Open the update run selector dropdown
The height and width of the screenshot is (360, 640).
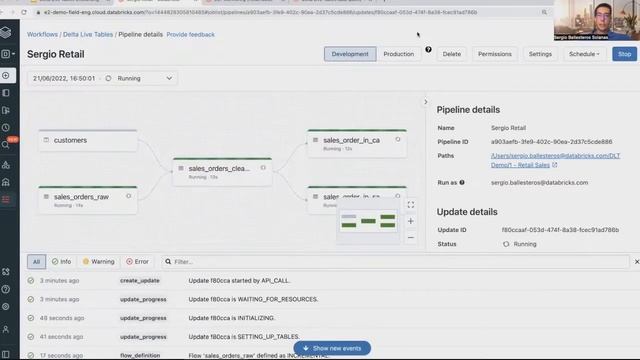102,78
